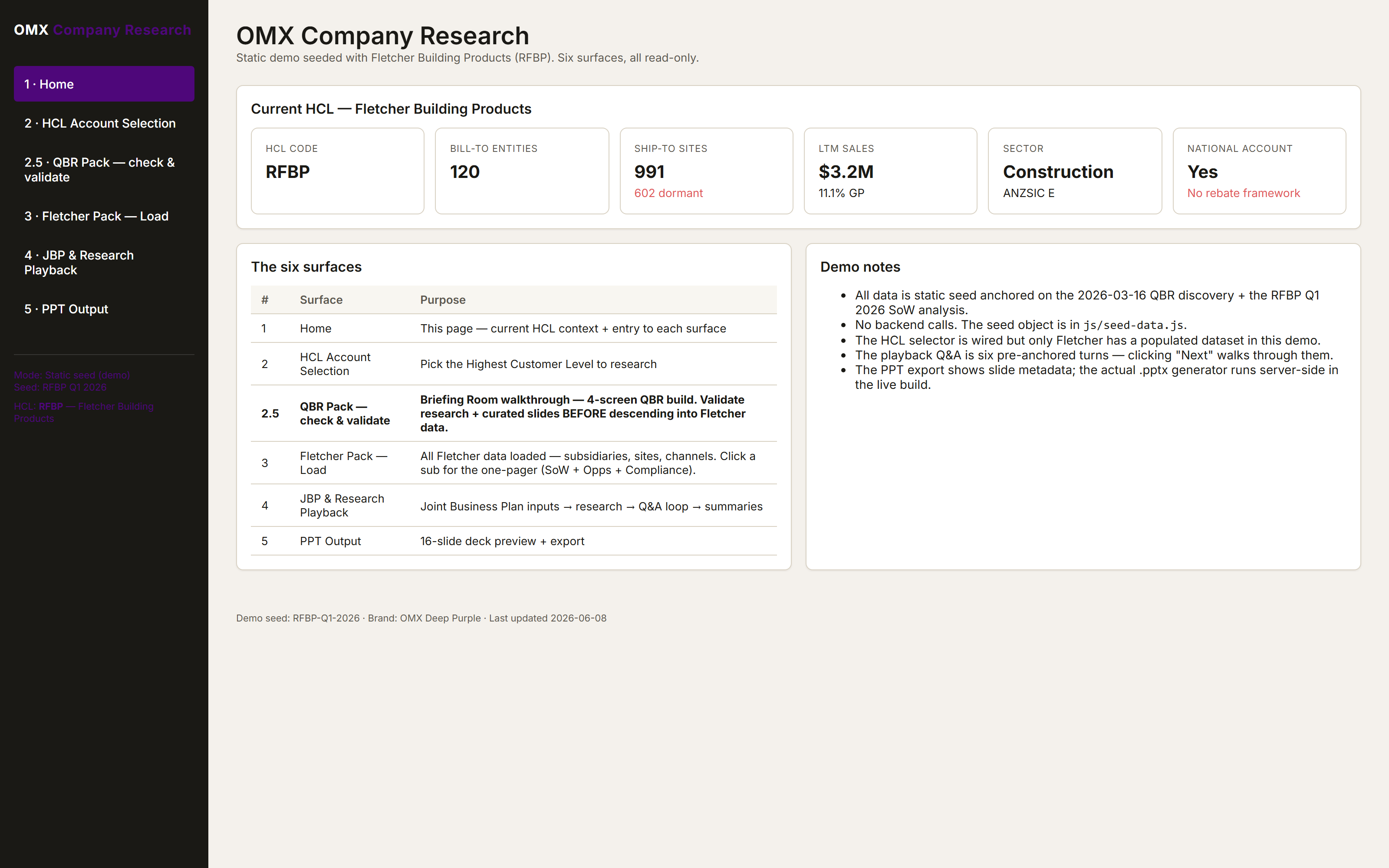The image size is (1389, 868).
Task: Select the BILL-TO ENTITIES 120 card
Action: click(x=522, y=171)
